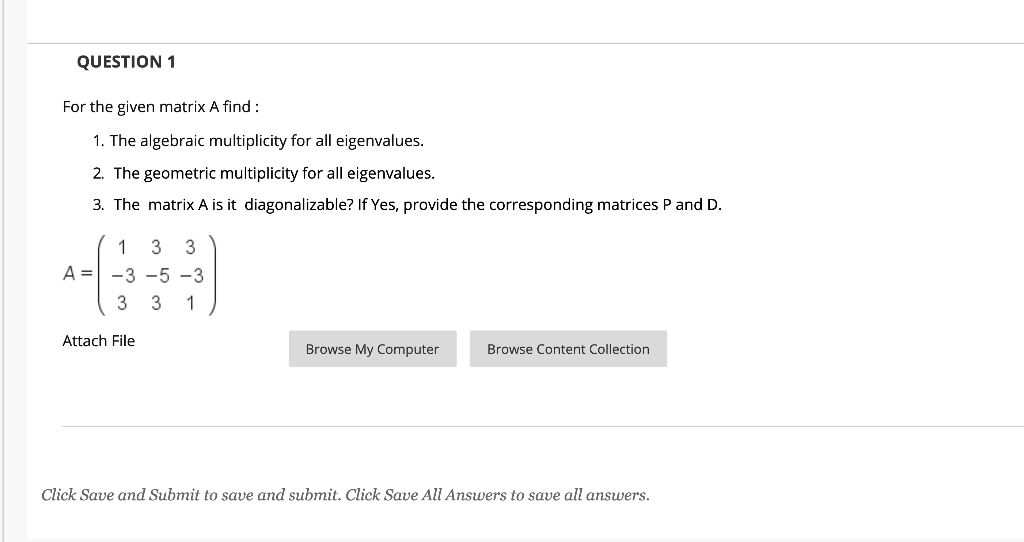1024x542 pixels.
Task: Select the geometric multiplicity list item
Action: (x=264, y=173)
